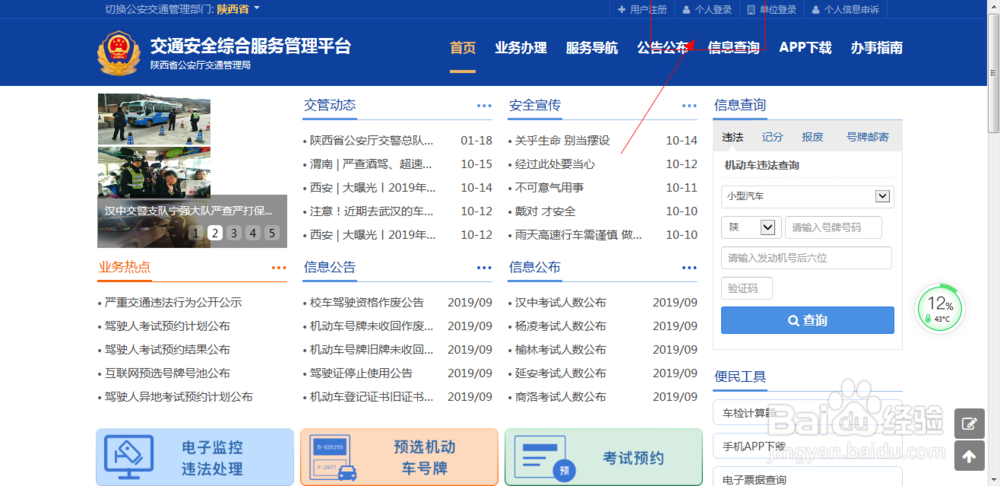Open 校车驾驶资格作废公告 link
The width and height of the screenshot is (1000, 486).
pyautogui.click(x=367, y=302)
